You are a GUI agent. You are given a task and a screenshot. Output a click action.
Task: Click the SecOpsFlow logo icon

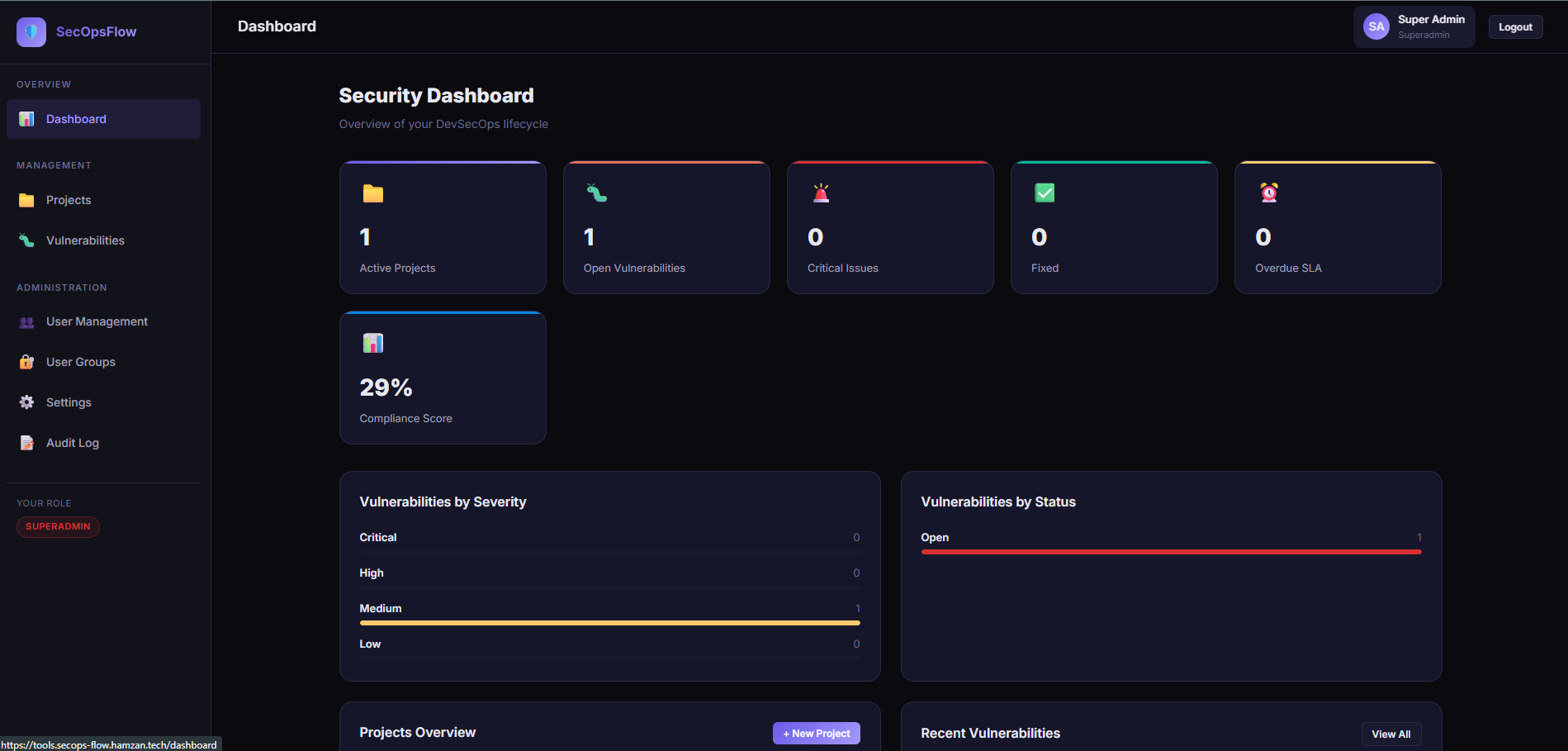coord(31,31)
